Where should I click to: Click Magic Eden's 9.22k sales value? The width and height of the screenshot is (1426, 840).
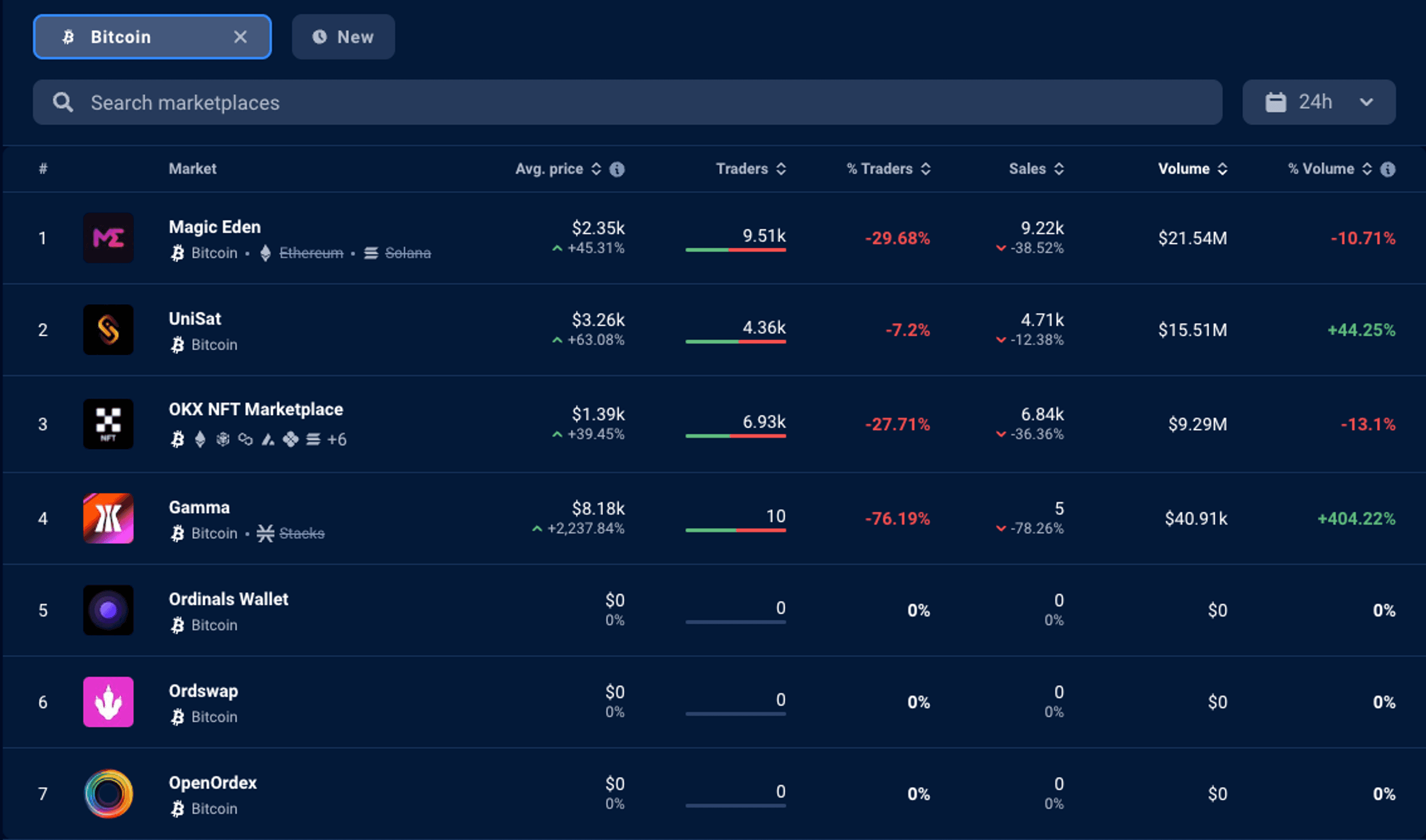pos(1042,228)
